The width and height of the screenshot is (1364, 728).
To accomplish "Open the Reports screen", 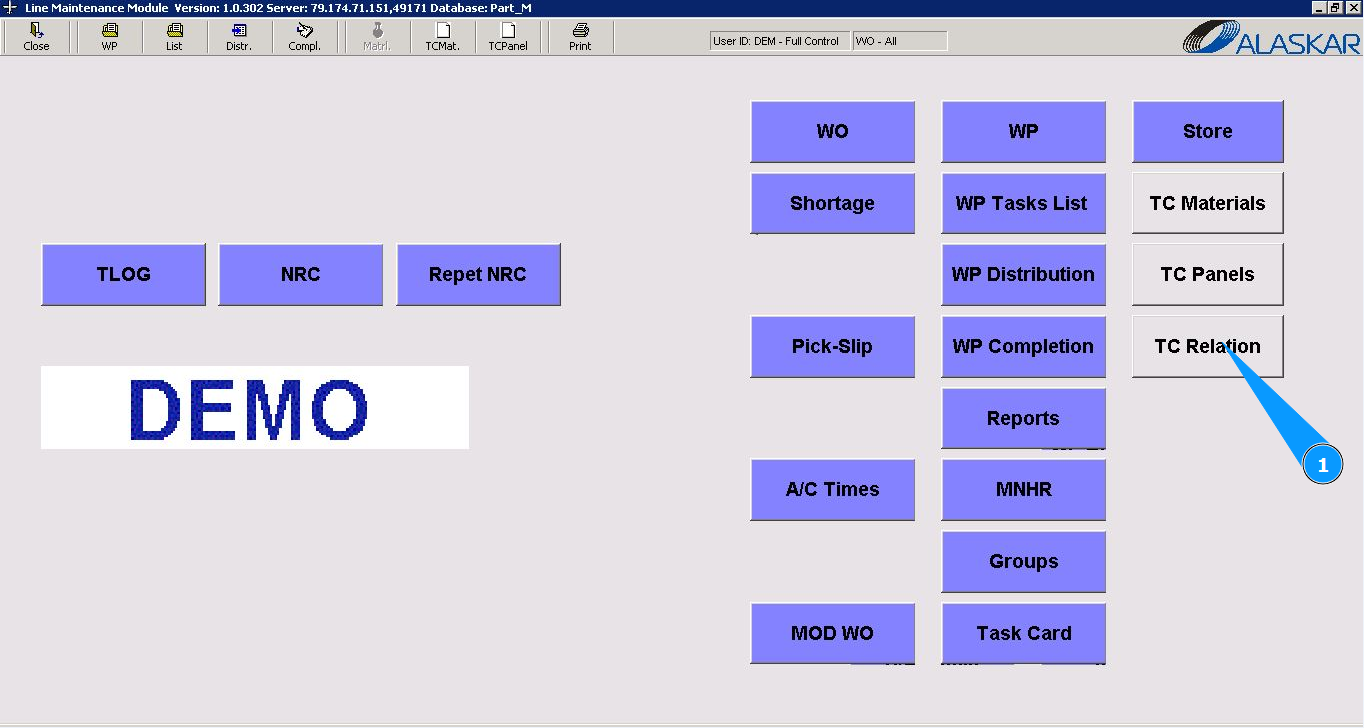I will (1023, 418).
